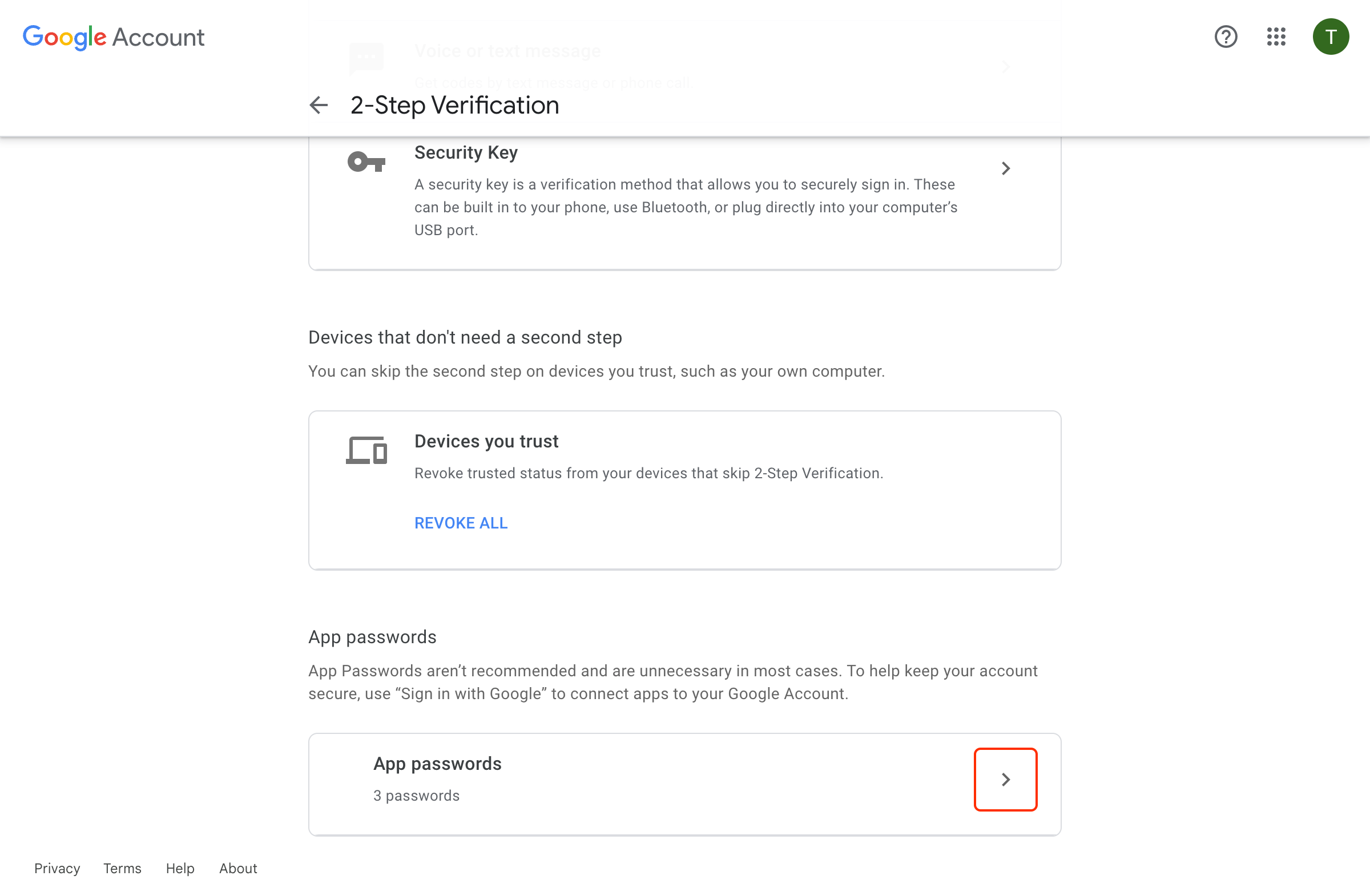Click the 3 passwords count text
The height and width of the screenshot is (896, 1370).
416,796
